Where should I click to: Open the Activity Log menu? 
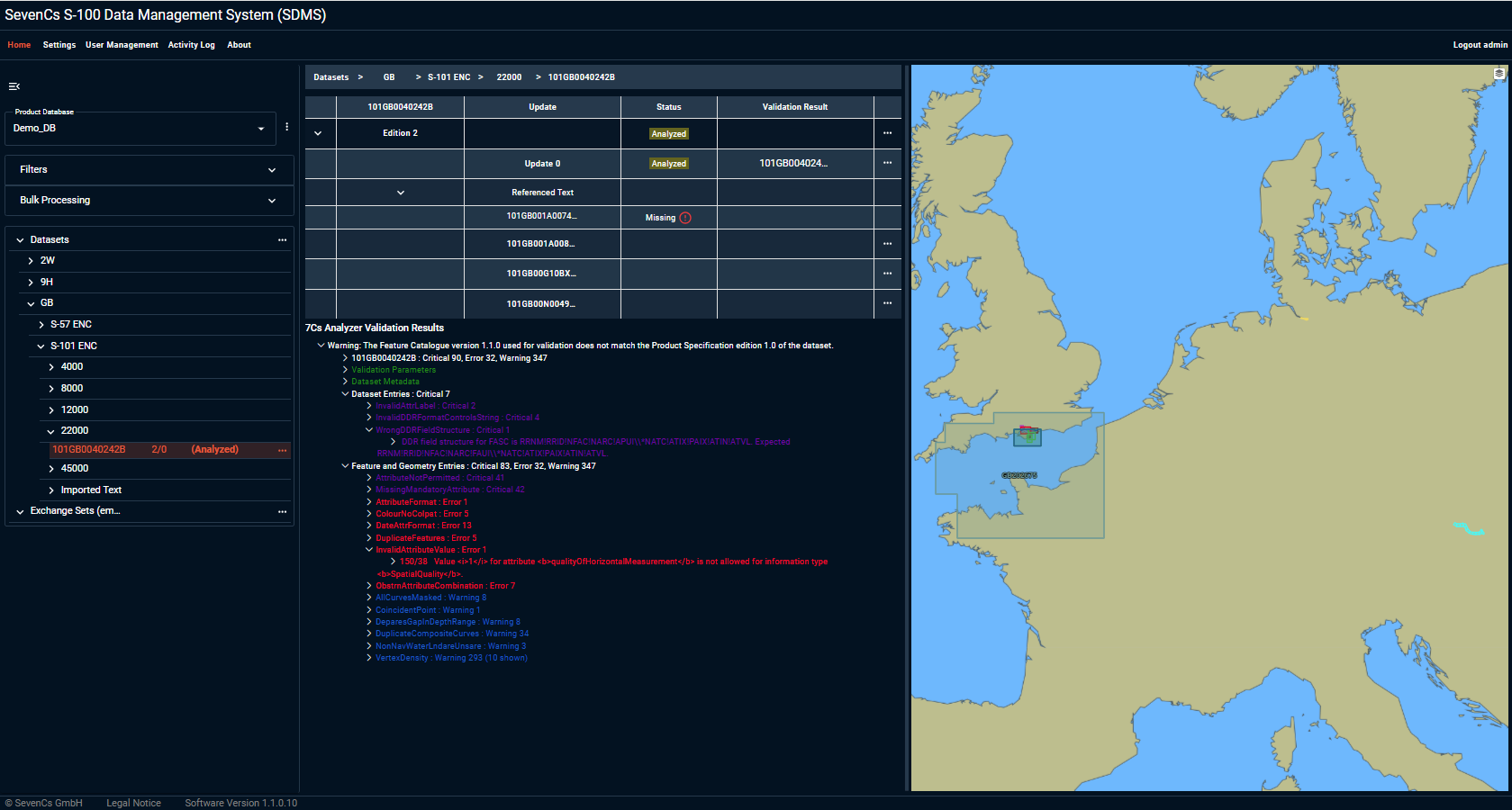coord(191,45)
